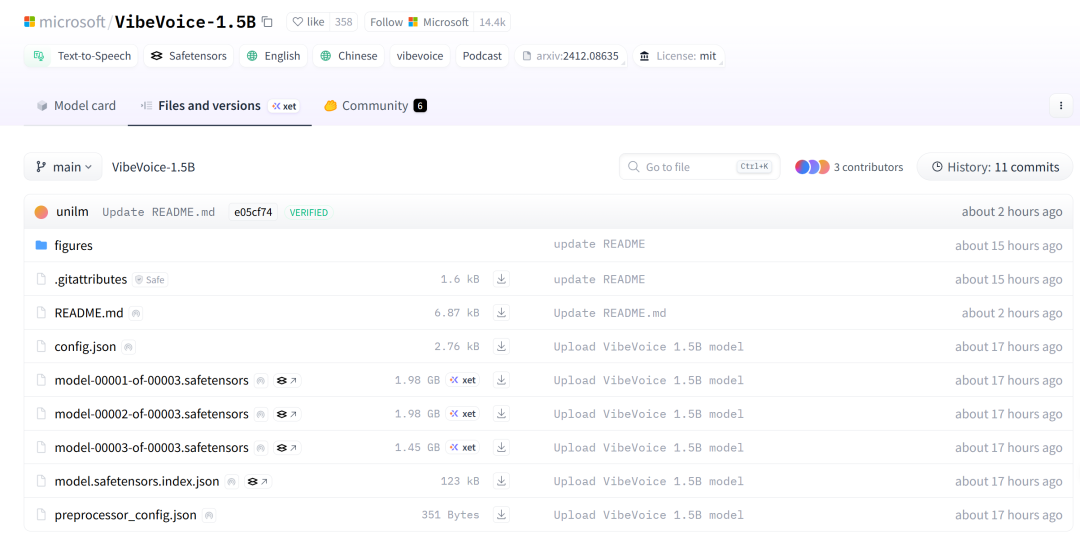1080x548 pixels.
Task: Open model.safetensors.index.json file
Action: pos(137,481)
